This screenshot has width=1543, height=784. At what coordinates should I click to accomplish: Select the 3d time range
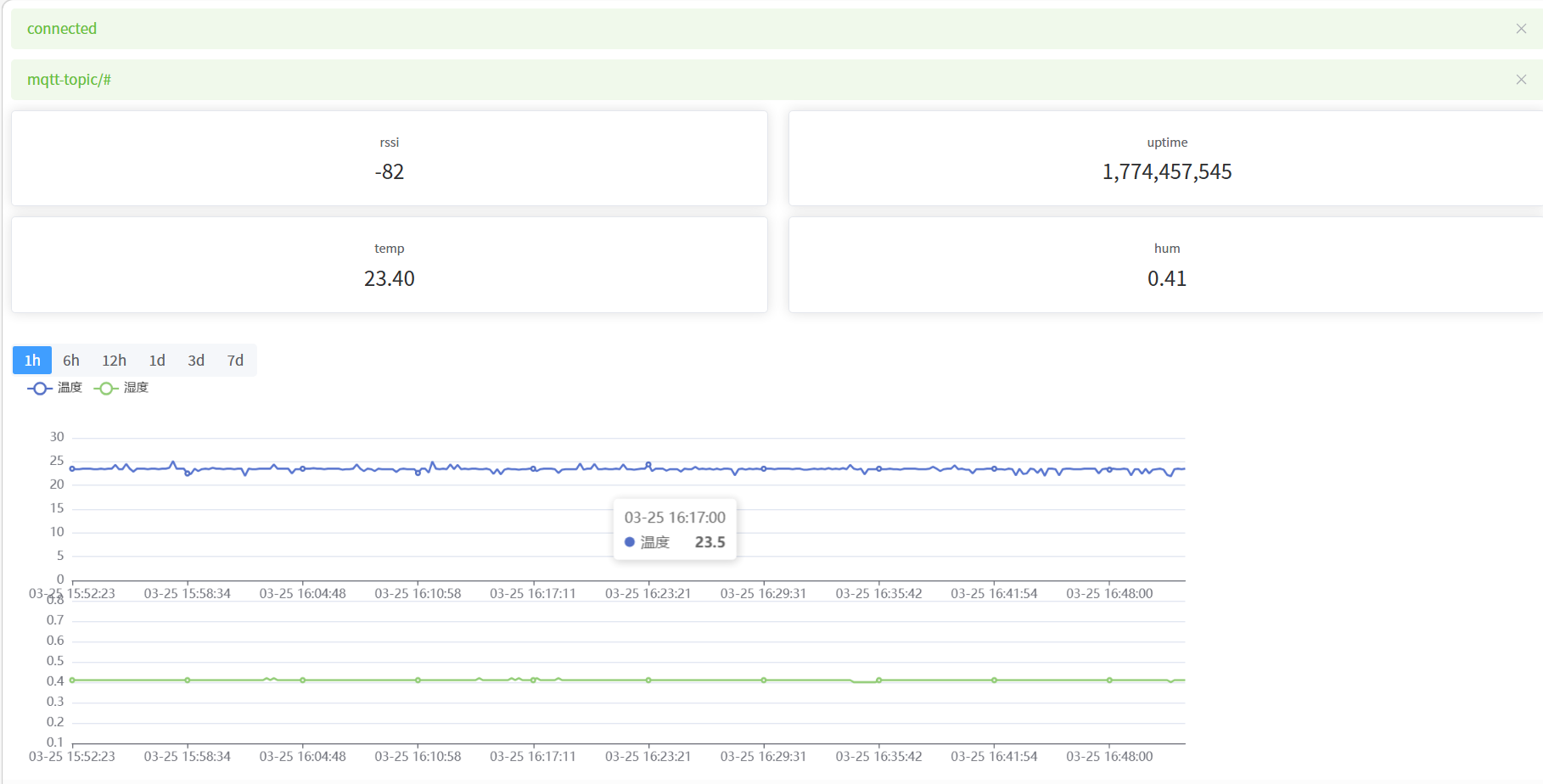(x=196, y=361)
